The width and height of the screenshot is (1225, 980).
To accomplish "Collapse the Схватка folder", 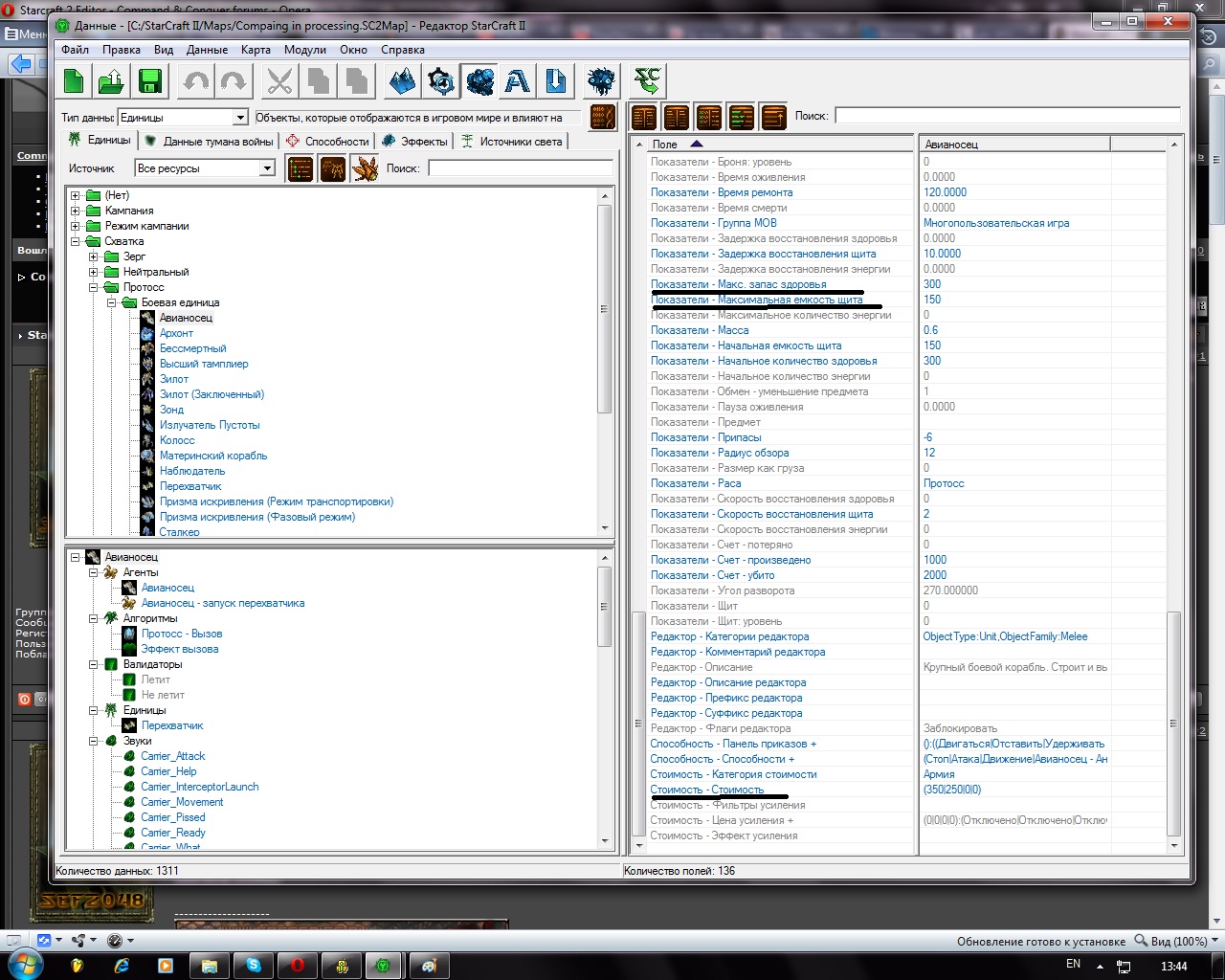I will click(75, 241).
